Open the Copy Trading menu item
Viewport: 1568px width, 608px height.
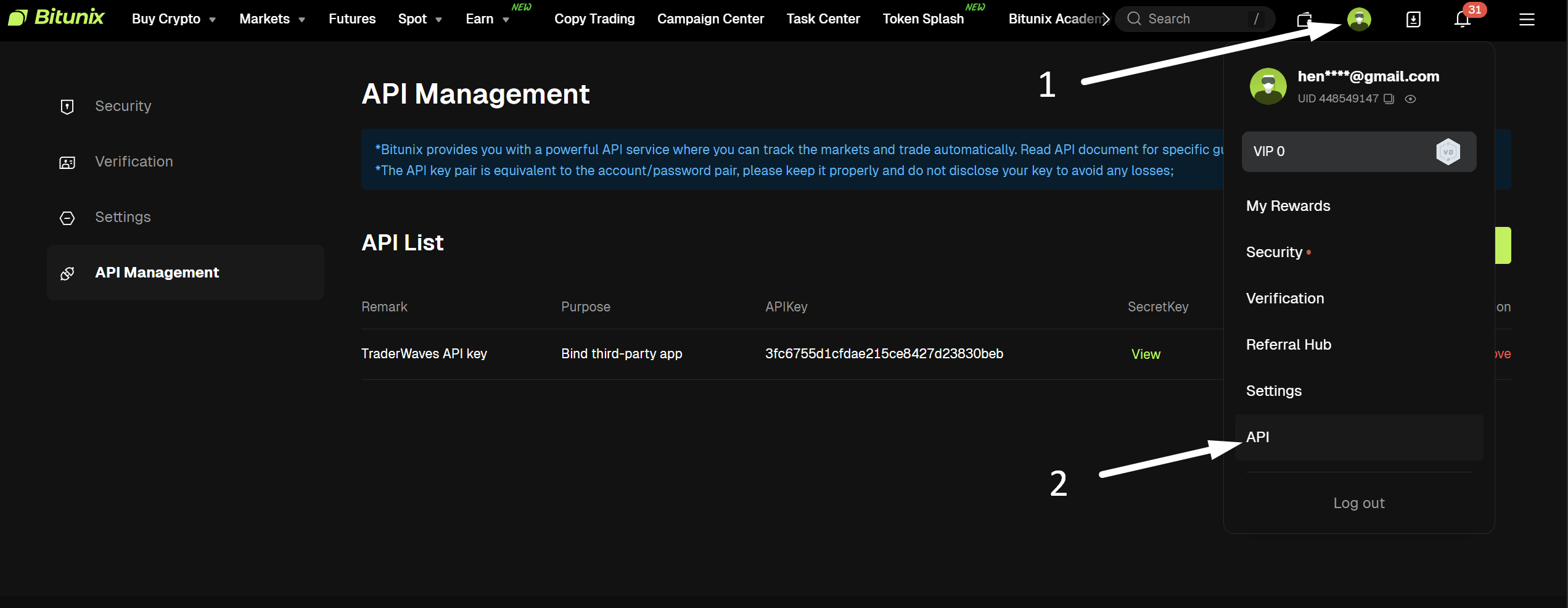[594, 18]
